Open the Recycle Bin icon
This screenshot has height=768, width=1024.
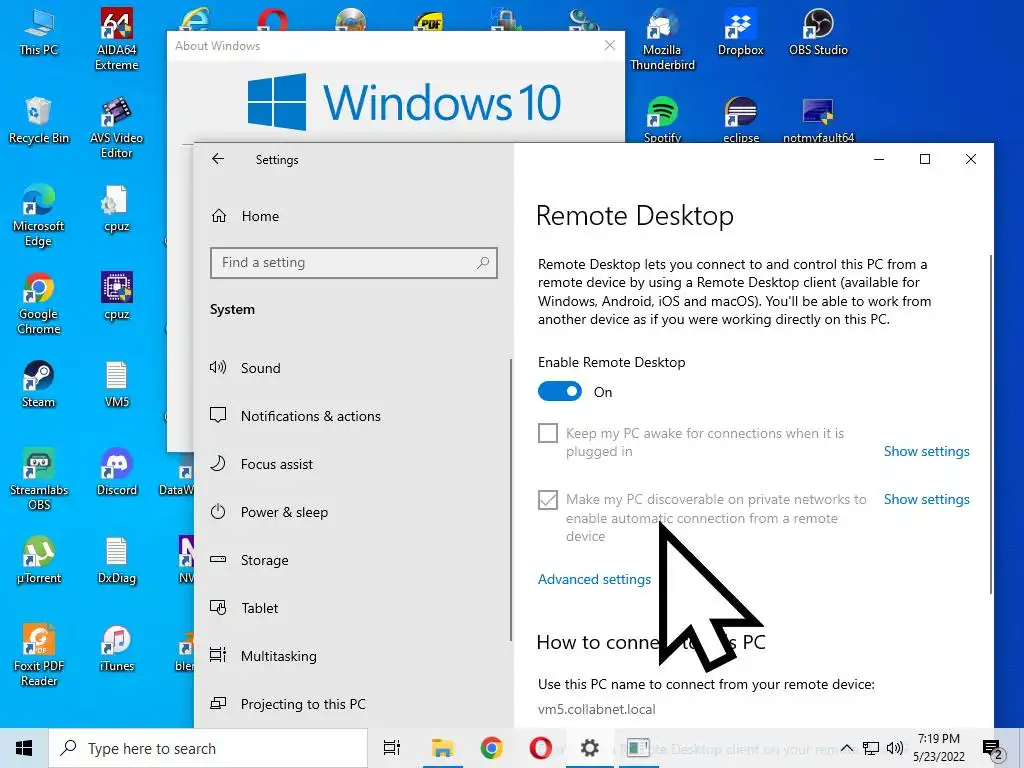39,121
